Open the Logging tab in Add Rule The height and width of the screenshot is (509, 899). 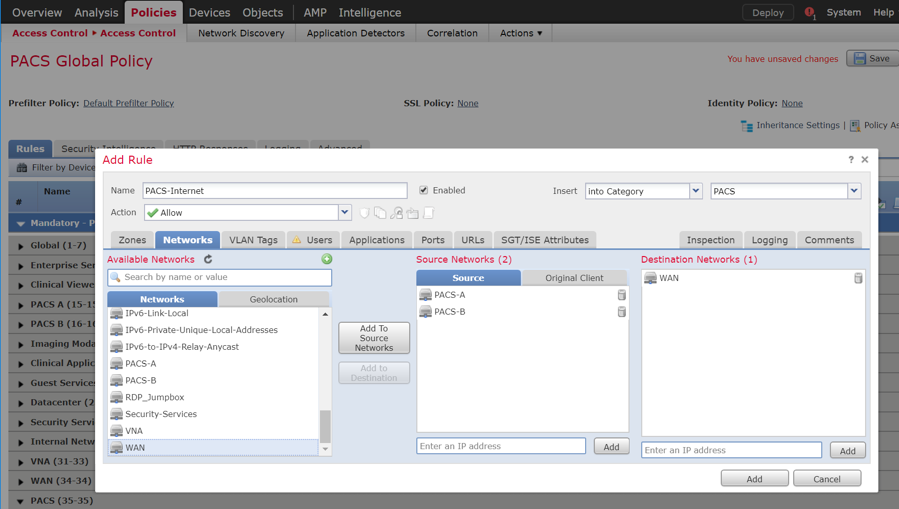pyautogui.click(x=769, y=240)
